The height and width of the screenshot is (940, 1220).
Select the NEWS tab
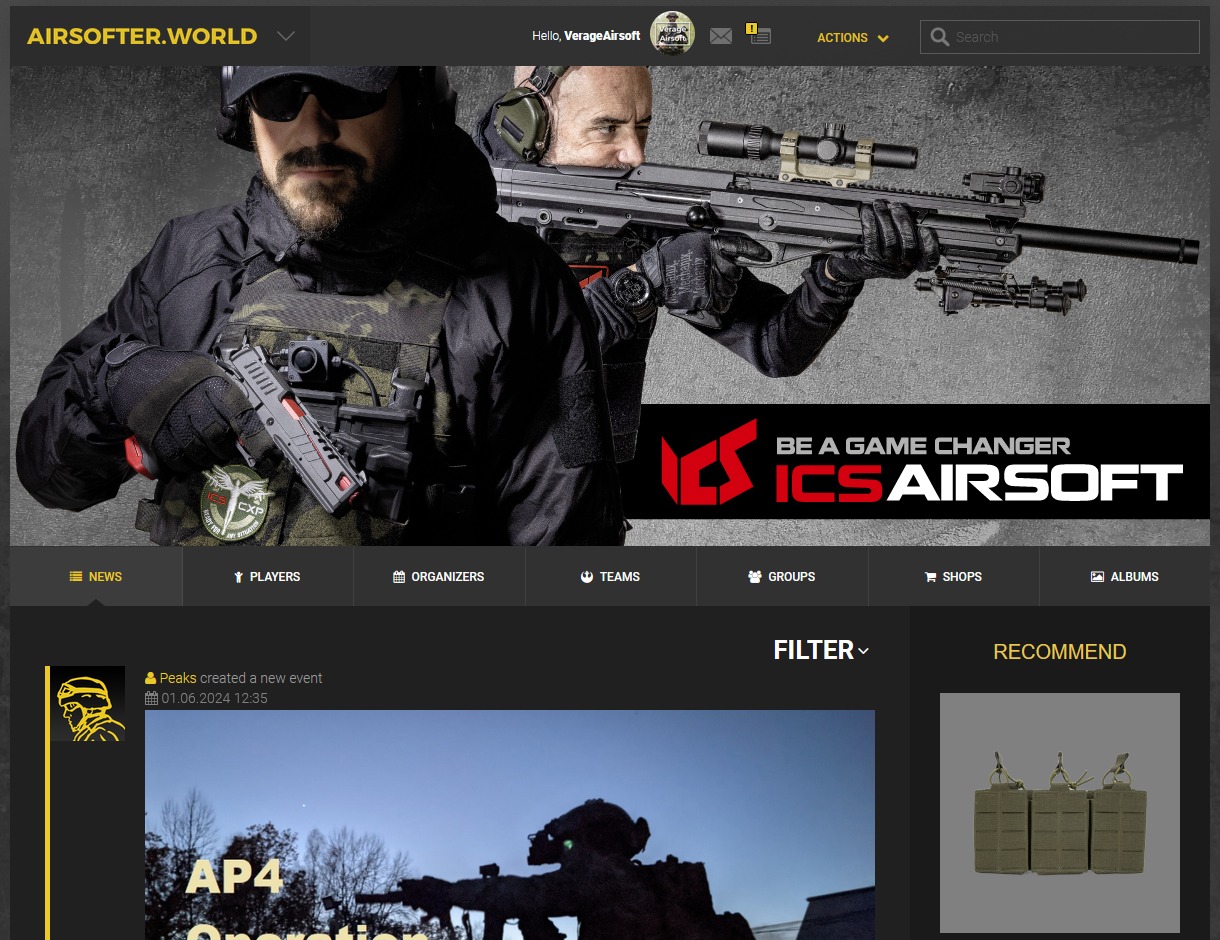pyautogui.click(x=96, y=577)
